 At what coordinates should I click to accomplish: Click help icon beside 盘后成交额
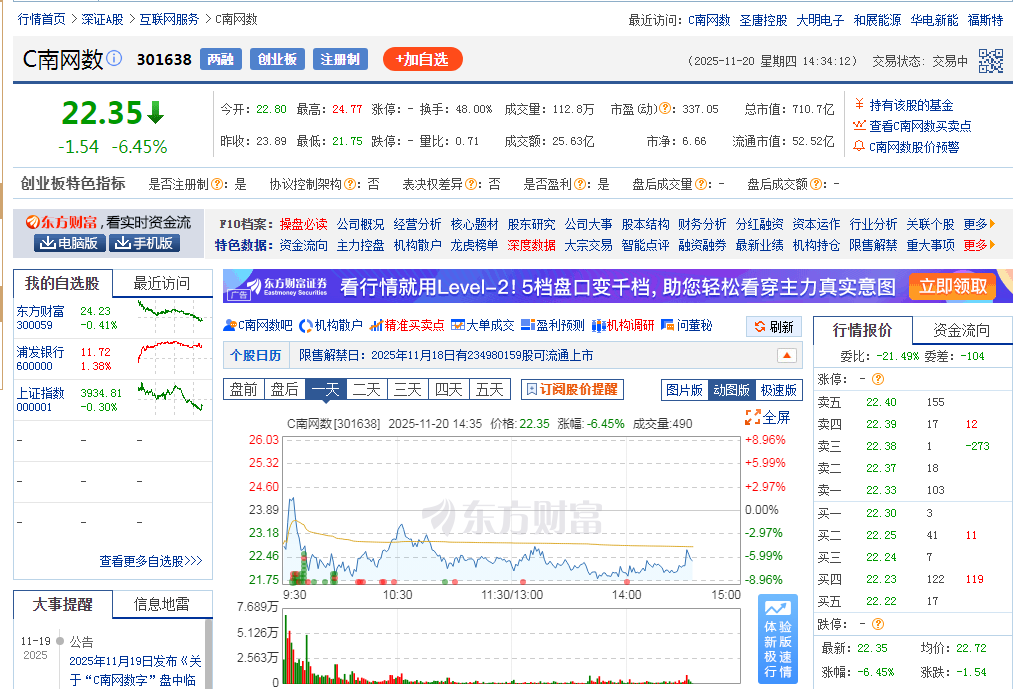pyautogui.click(x=816, y=184)
